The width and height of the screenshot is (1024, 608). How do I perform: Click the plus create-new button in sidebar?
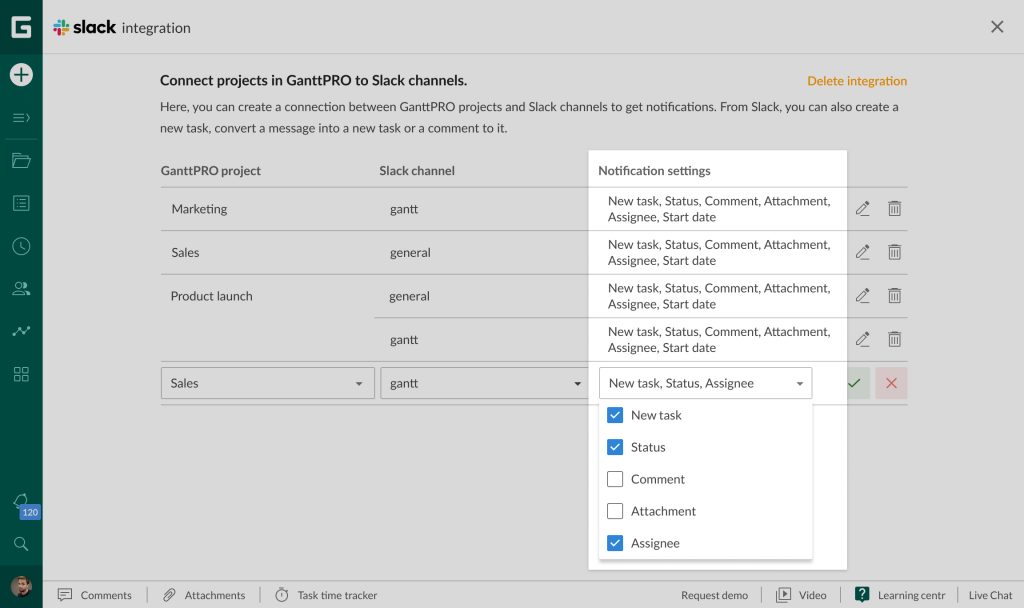pyautogui.click(x=21, y=74)
